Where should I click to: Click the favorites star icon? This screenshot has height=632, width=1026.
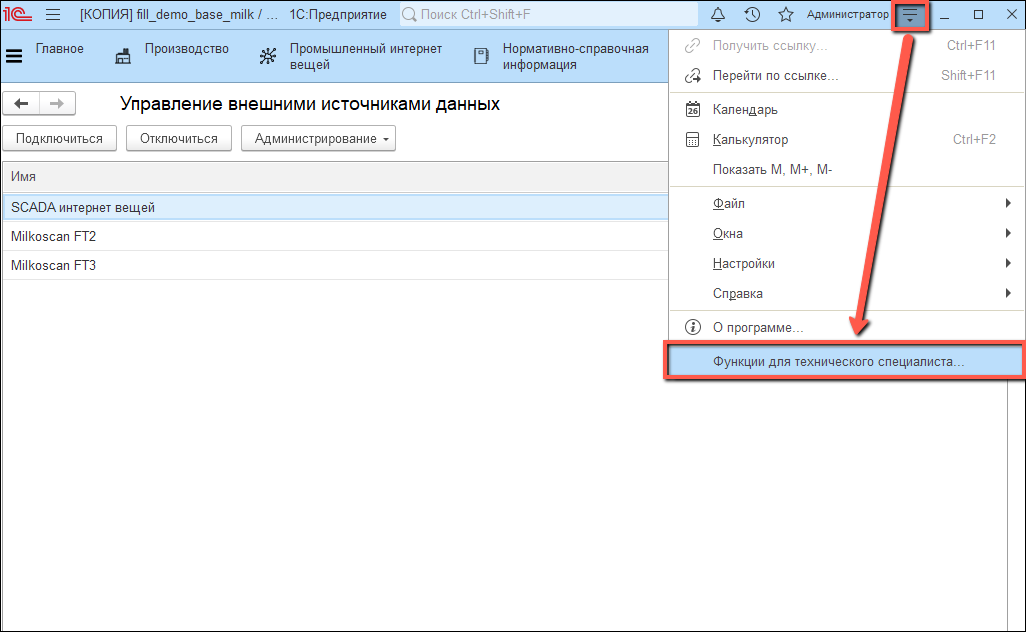coord(786,14)
